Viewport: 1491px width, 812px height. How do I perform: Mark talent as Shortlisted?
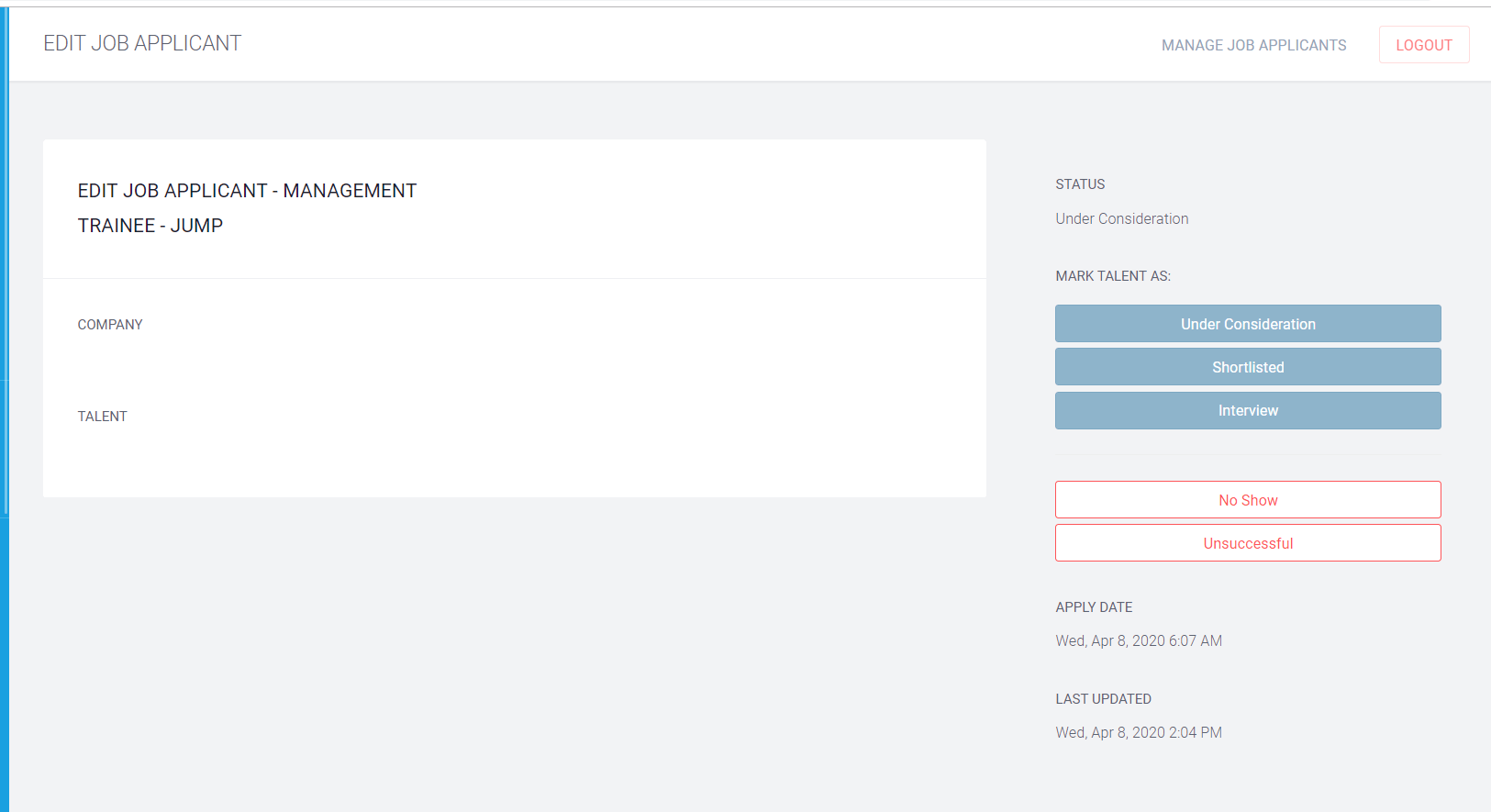pyautogui.click(x=1248, y=367)
